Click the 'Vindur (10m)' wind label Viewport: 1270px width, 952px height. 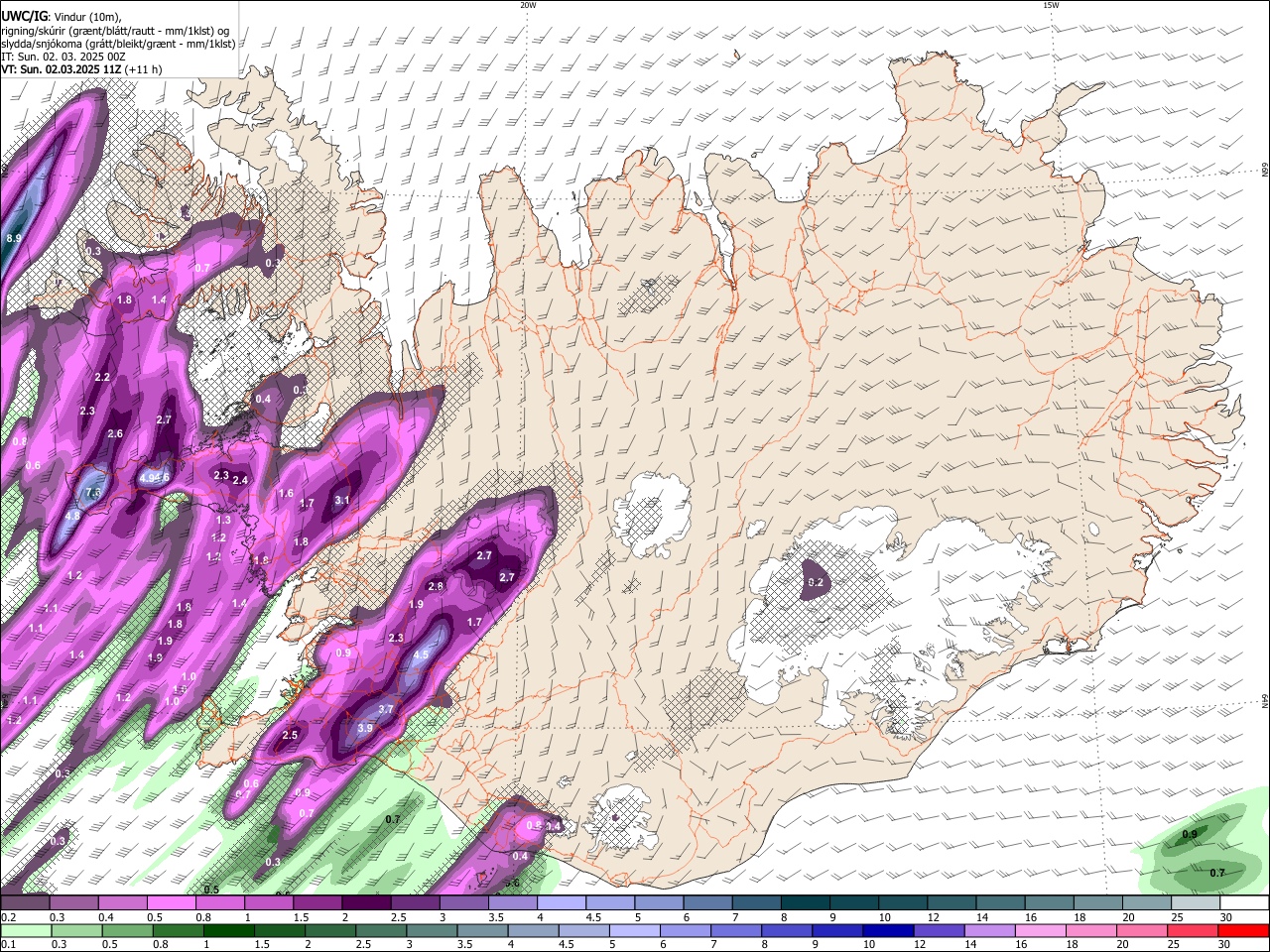click(86, 17)
